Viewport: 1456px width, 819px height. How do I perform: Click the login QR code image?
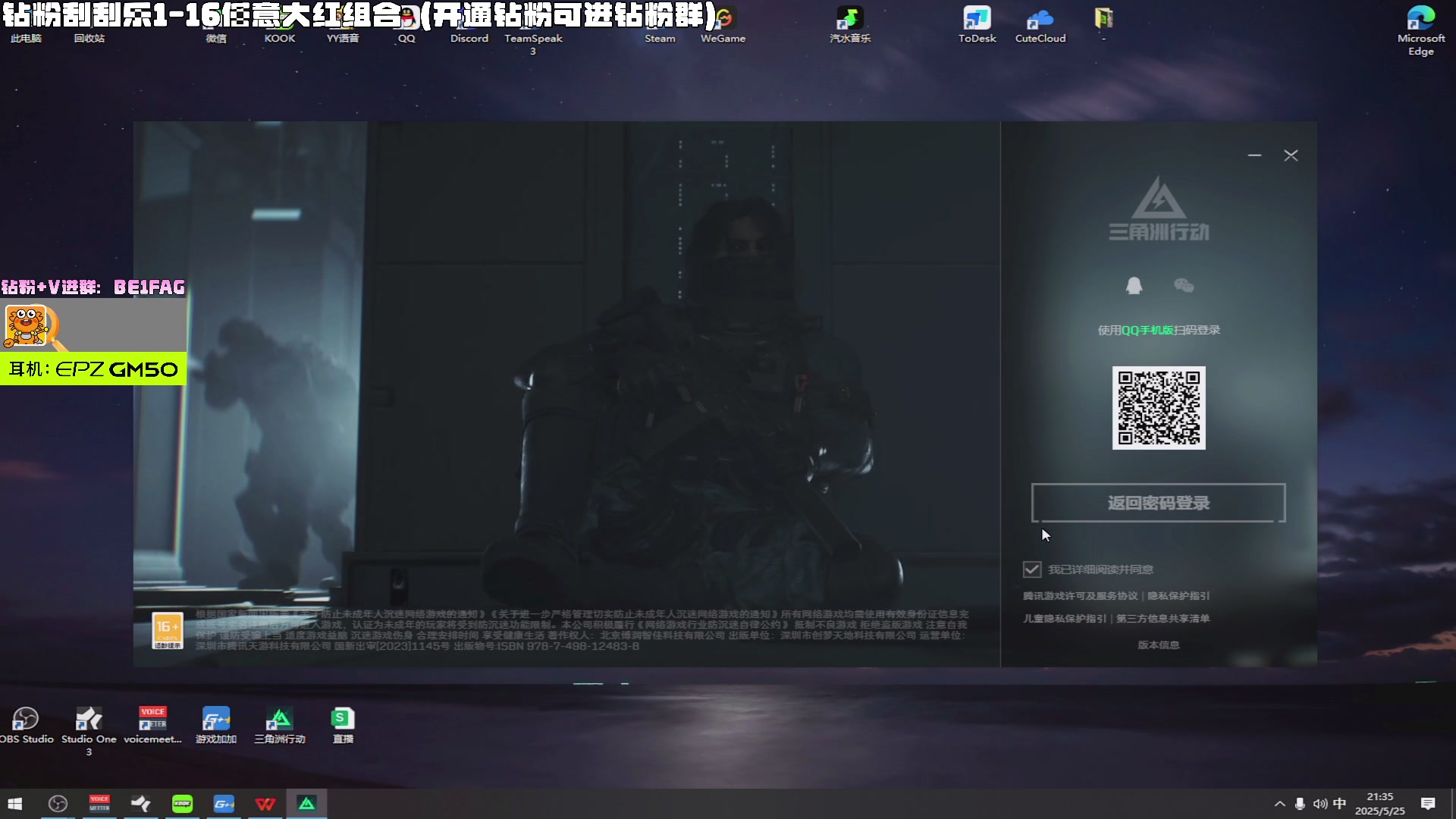1158,408
